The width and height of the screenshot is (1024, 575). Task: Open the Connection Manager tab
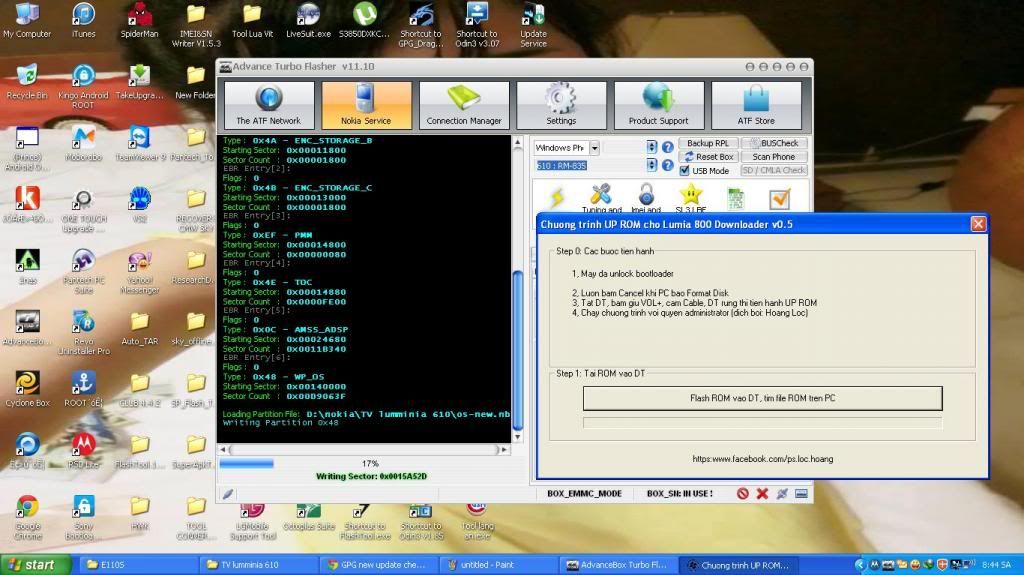coord(464,105)
